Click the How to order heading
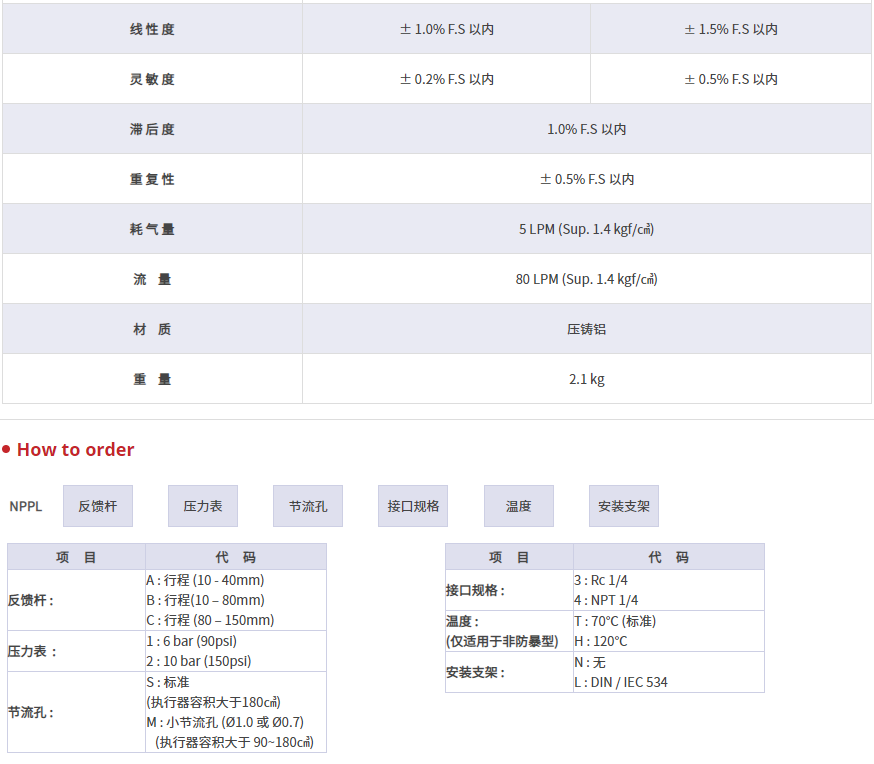The image size is (874, 764). (75, 450)
